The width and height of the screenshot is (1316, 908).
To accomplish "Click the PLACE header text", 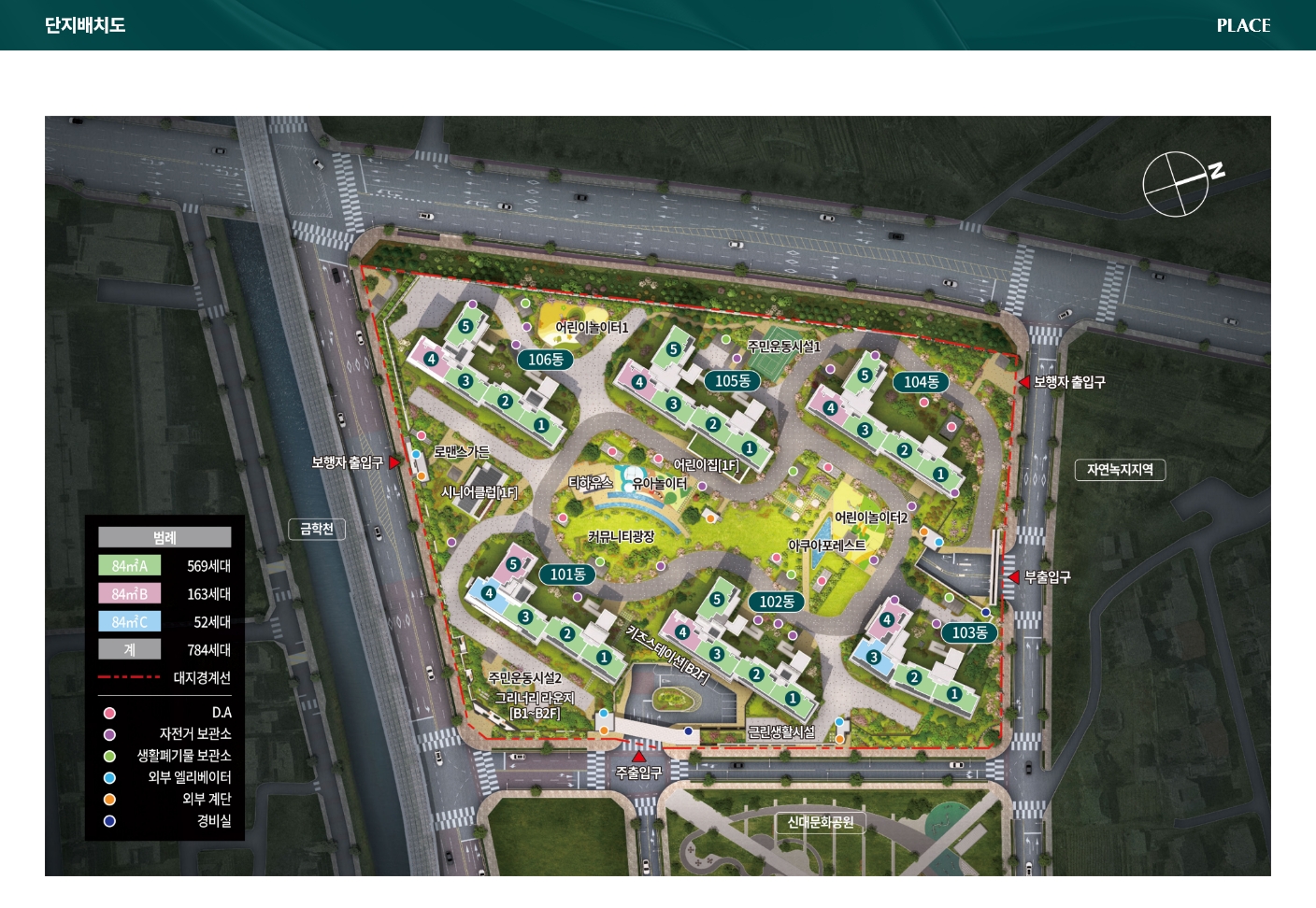I will coord(1243,25).
